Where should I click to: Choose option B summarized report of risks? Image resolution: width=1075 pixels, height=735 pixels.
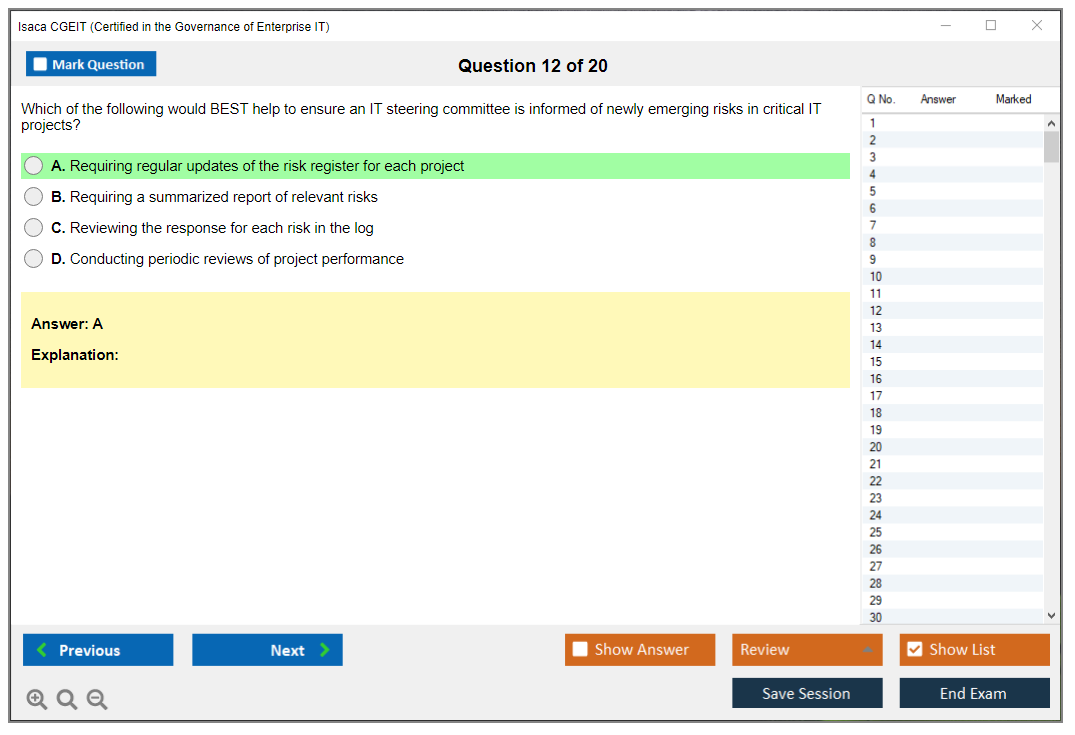coord(34,197)
